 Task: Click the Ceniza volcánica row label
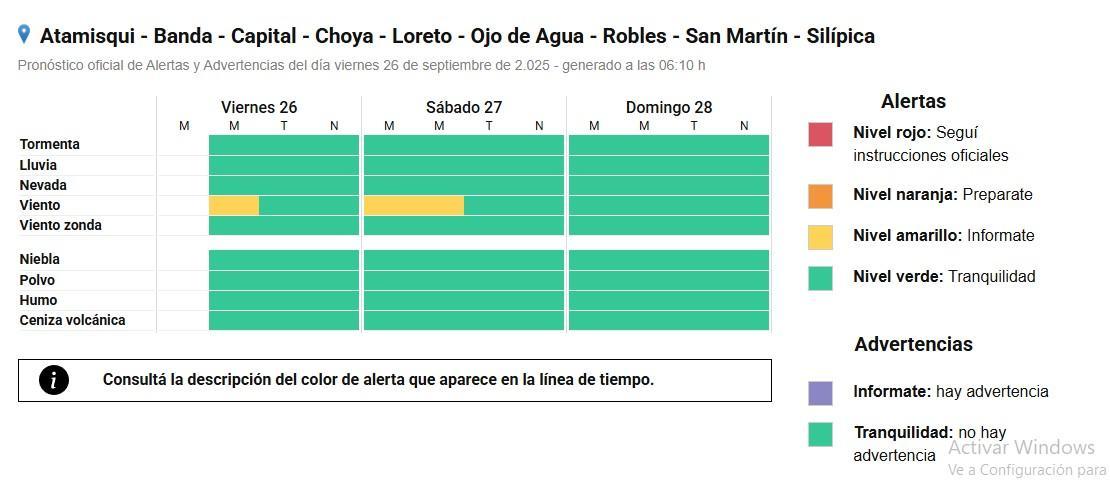tap(73, 320)
